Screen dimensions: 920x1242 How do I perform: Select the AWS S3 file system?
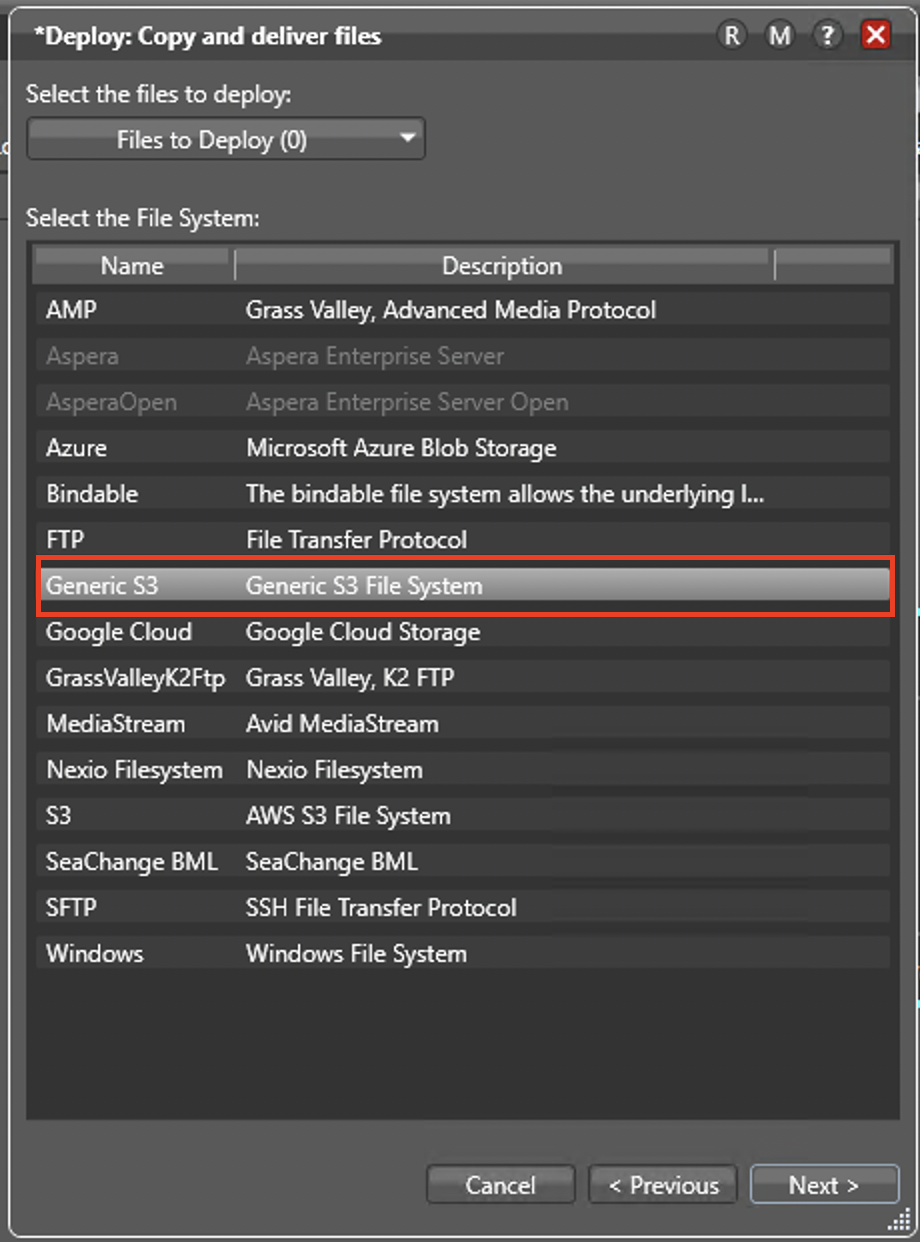(x=463, y=816)
